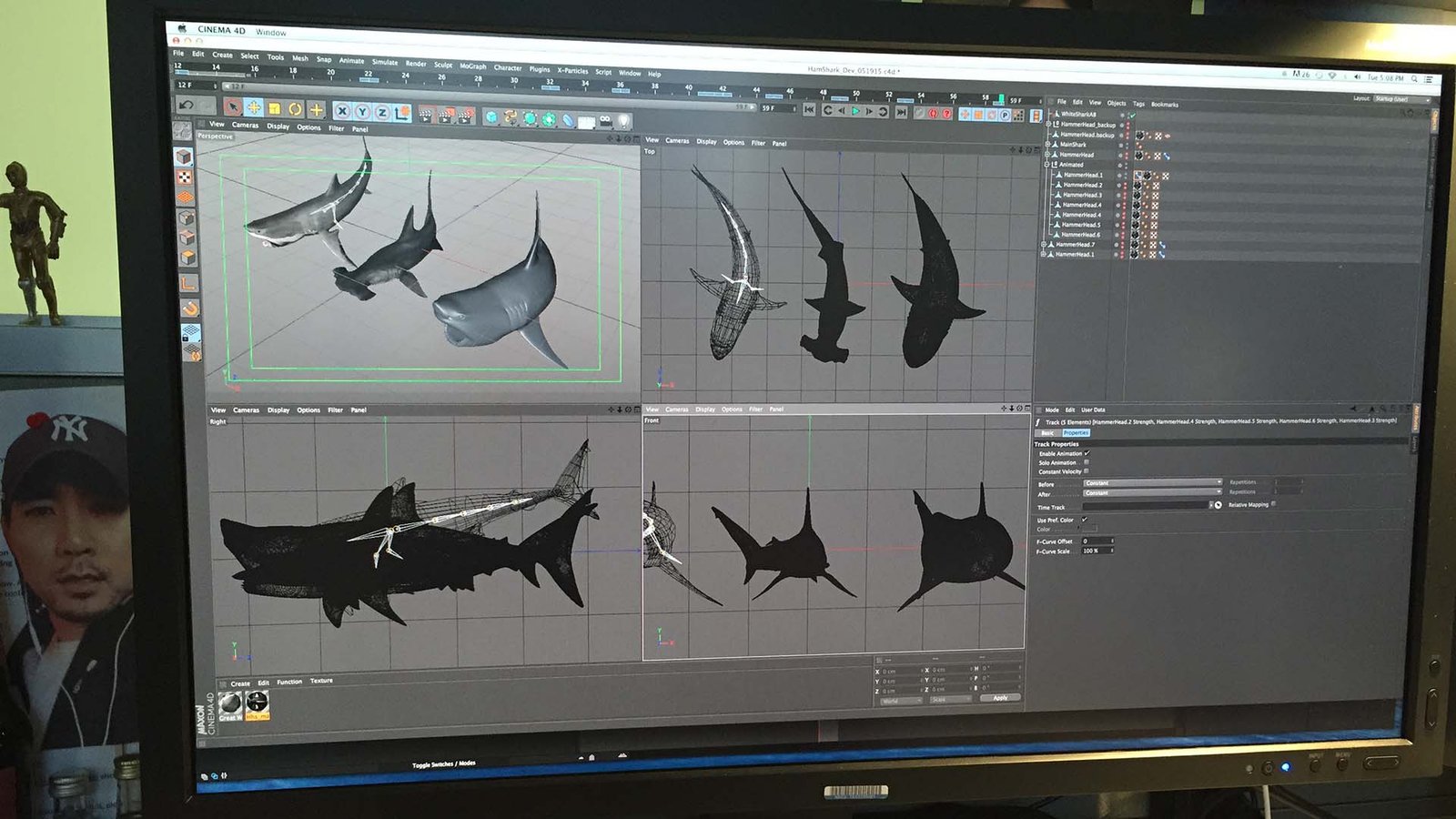Select the HammerHead.3 object in the tree
This screenshot has width=1456, height=819.
[1082, 195]
